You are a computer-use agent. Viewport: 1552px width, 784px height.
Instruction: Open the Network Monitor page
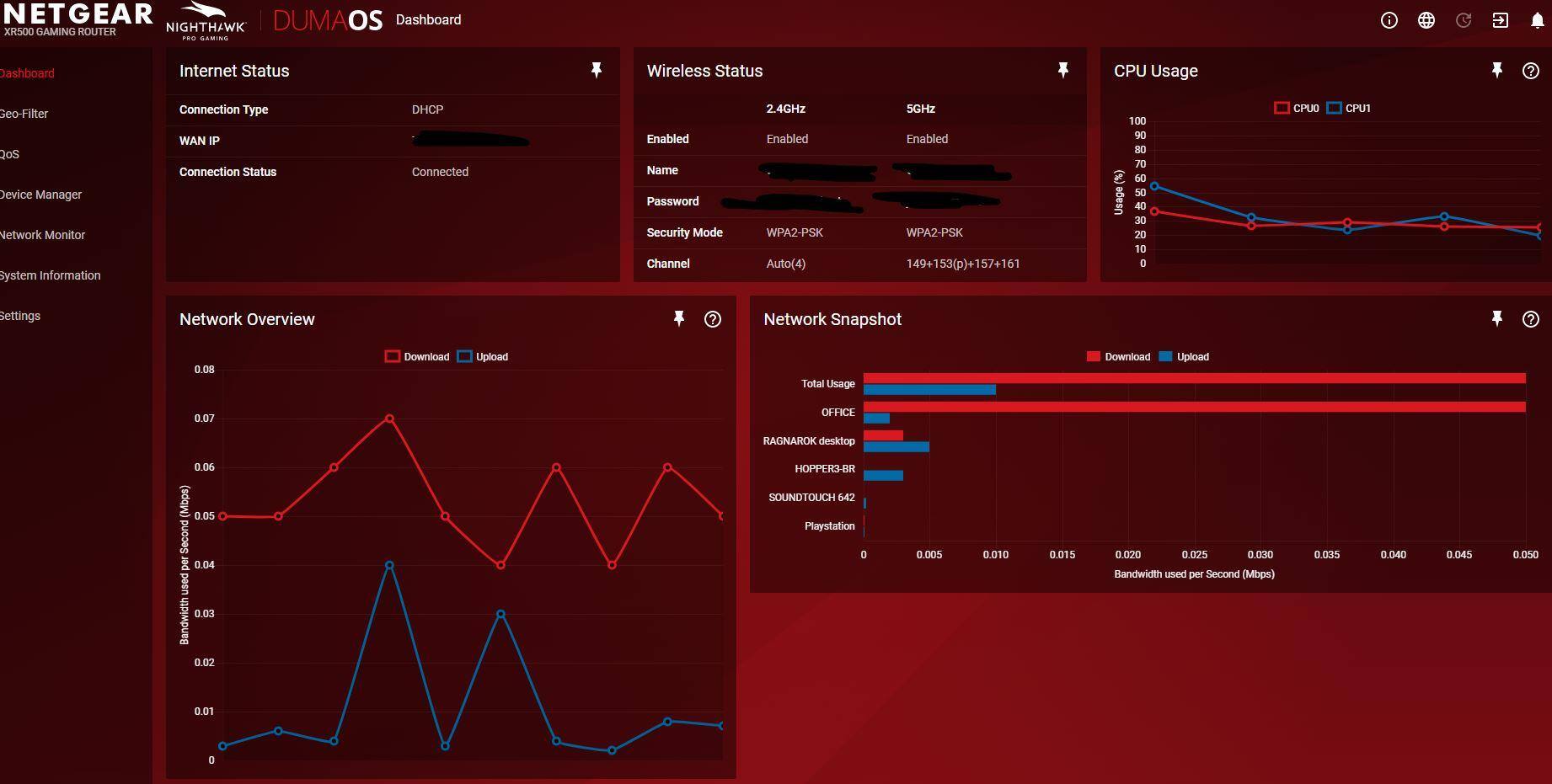tap(42, 235)
